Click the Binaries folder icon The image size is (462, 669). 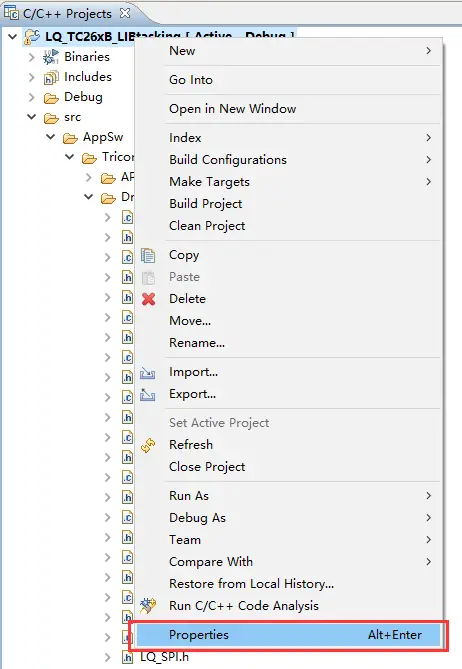[51, 57]
